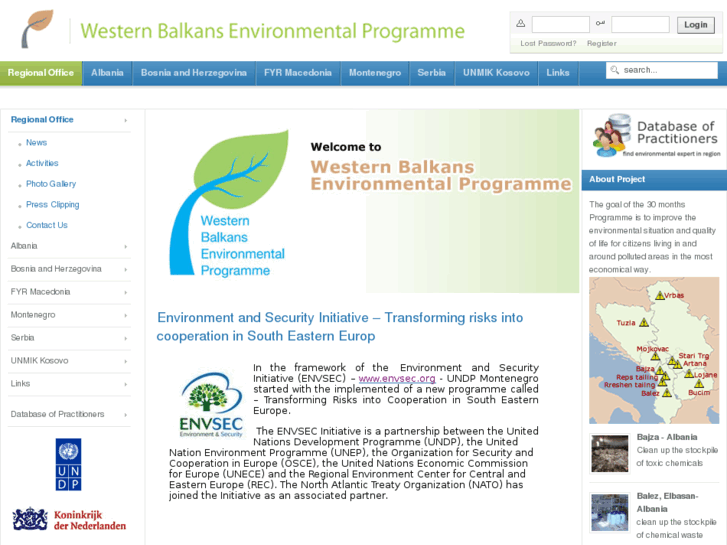Open the Balez, Elbasan thumbnail image
The width and height of the screenshot is (727, 545).
coord(610,513)
